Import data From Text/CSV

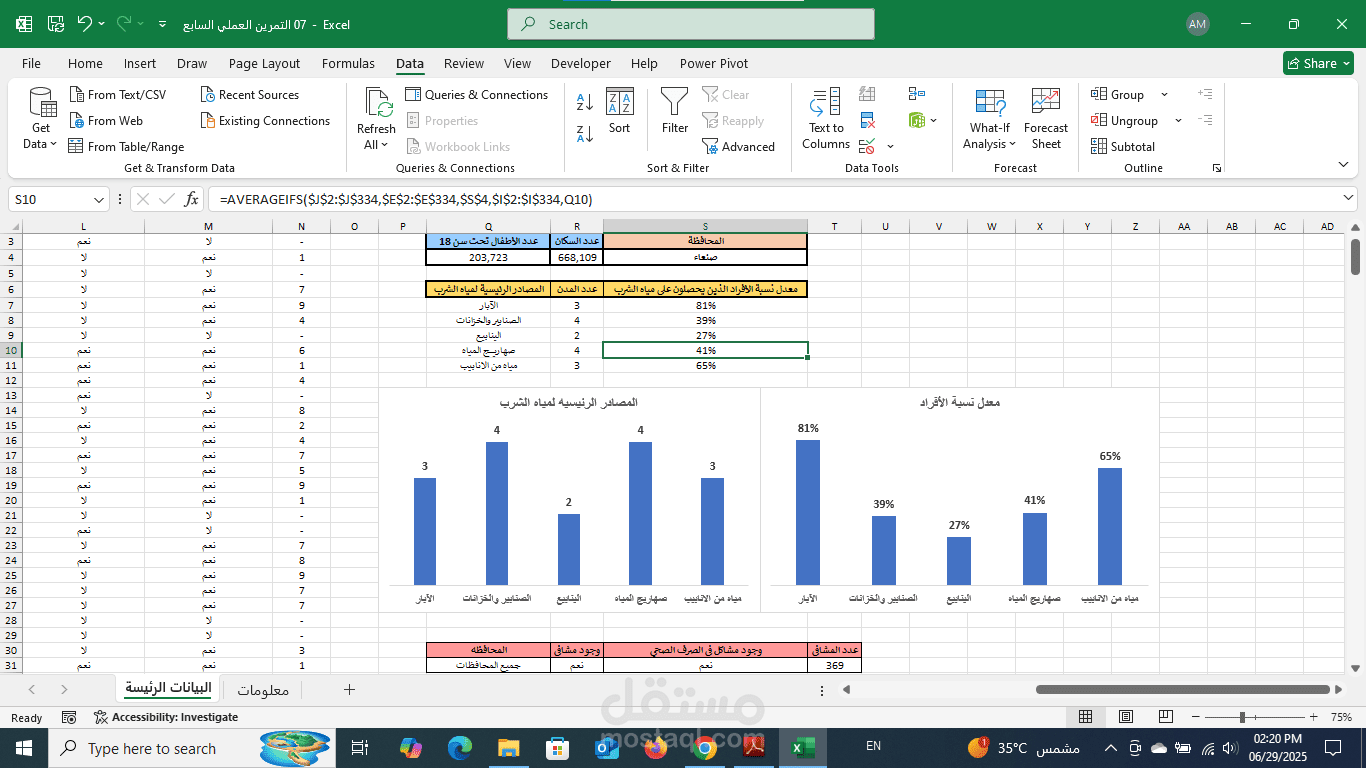tap(118, 95)
